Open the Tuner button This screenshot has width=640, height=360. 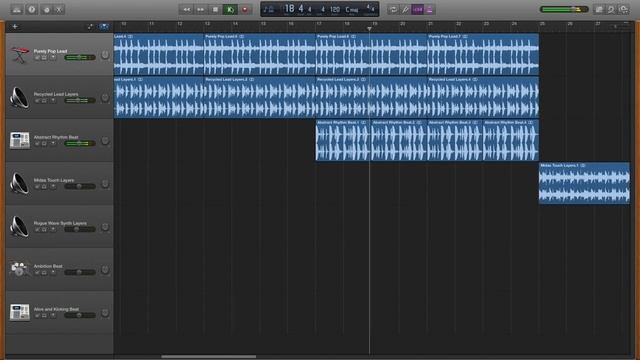[x=405, y=9]
